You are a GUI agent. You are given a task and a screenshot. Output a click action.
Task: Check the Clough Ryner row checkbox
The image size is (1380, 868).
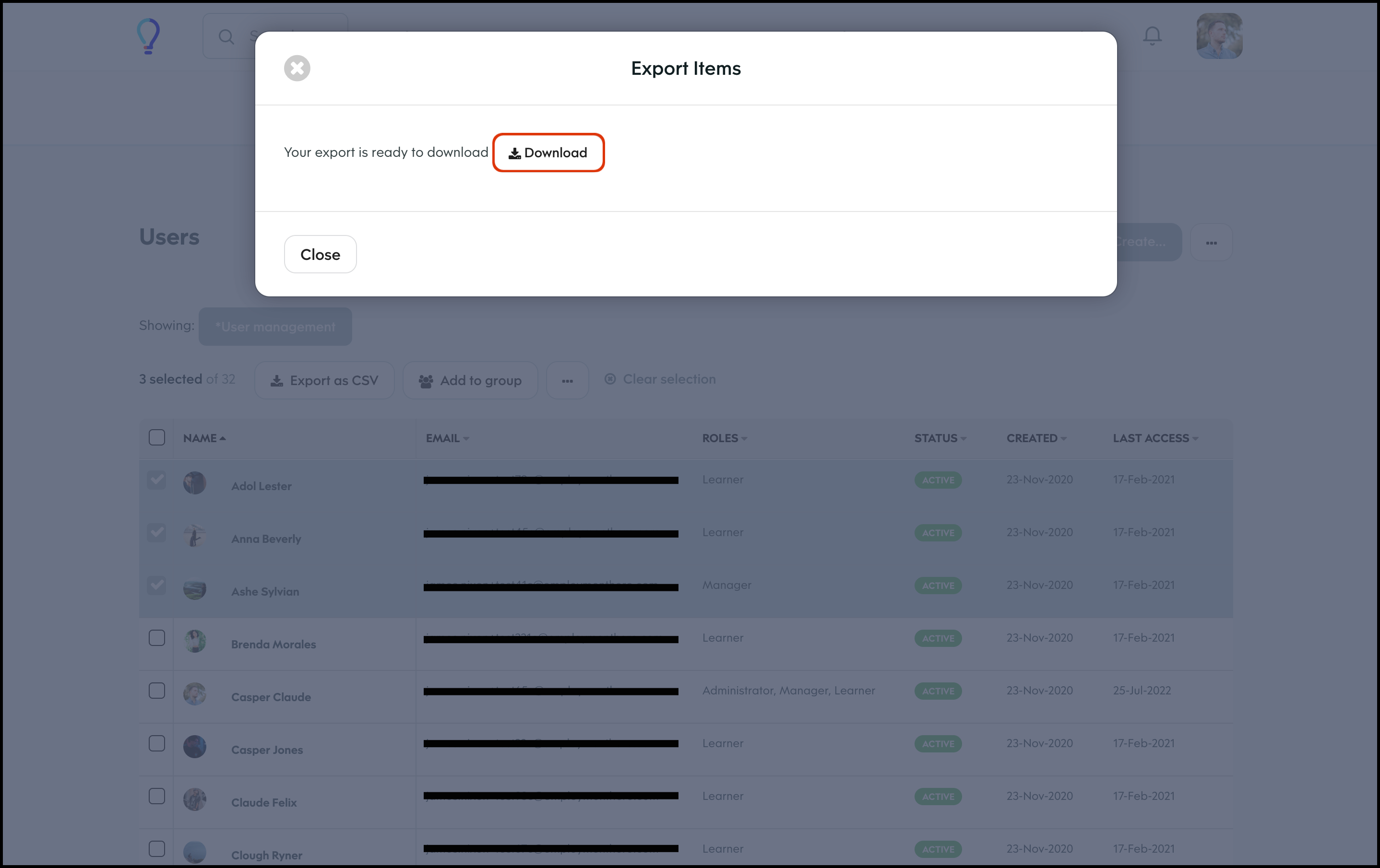tap(156, 848)
